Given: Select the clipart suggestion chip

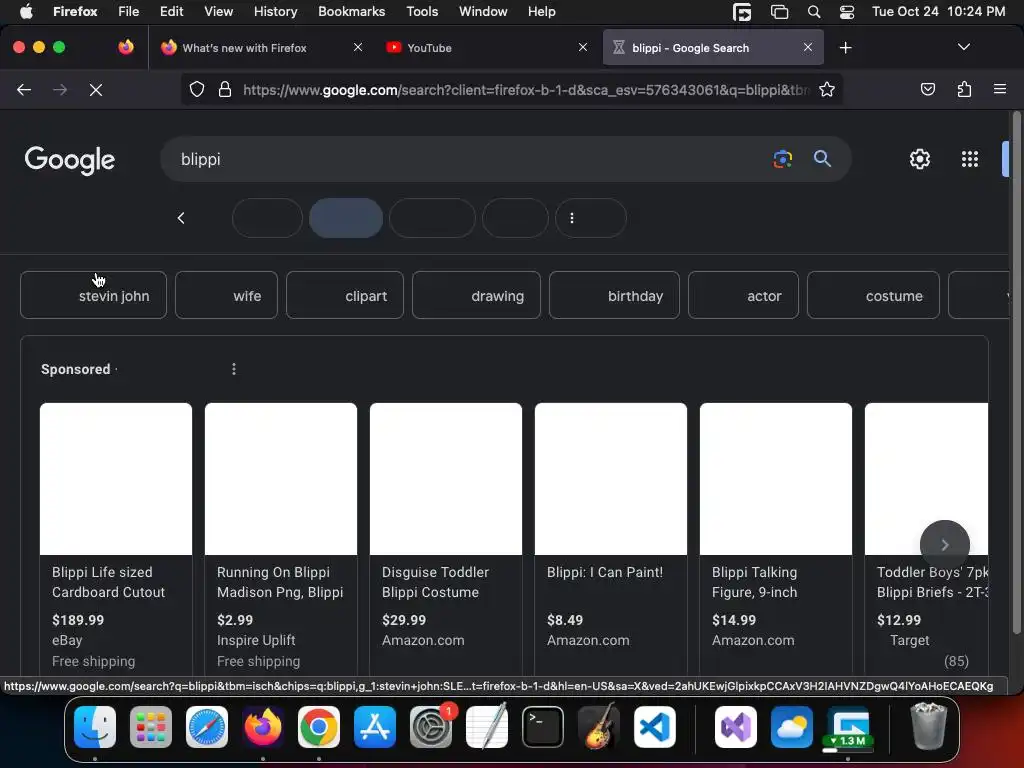Looking at the screenshot, I should (345, 295).
